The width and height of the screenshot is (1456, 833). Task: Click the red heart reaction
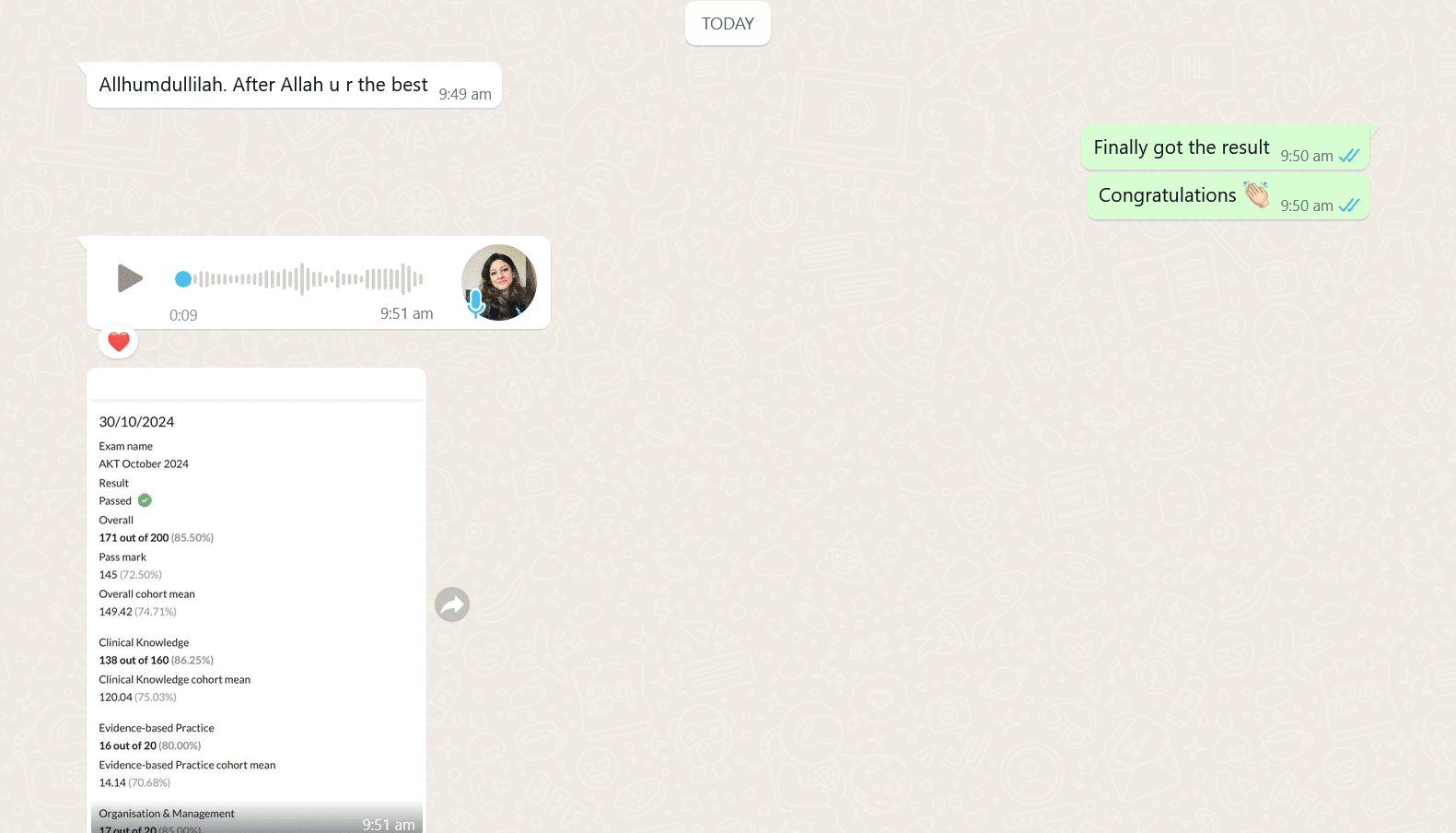[118, 342]
